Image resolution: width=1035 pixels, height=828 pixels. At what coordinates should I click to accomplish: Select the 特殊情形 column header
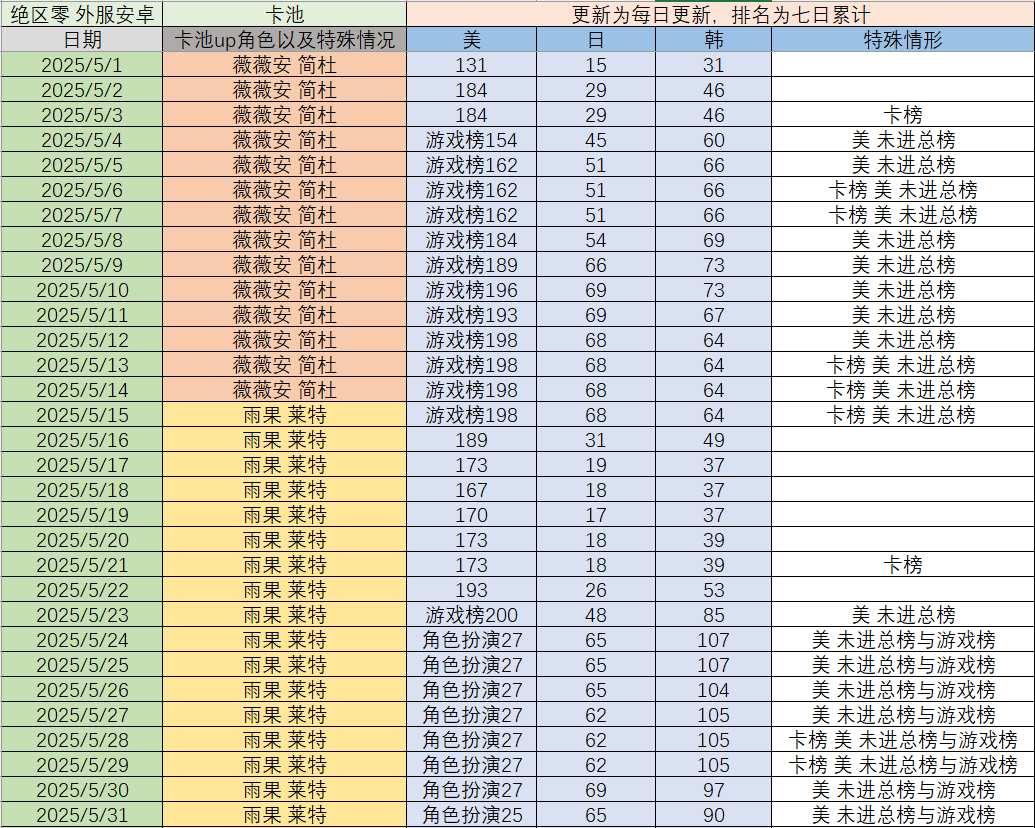[902, 40]
